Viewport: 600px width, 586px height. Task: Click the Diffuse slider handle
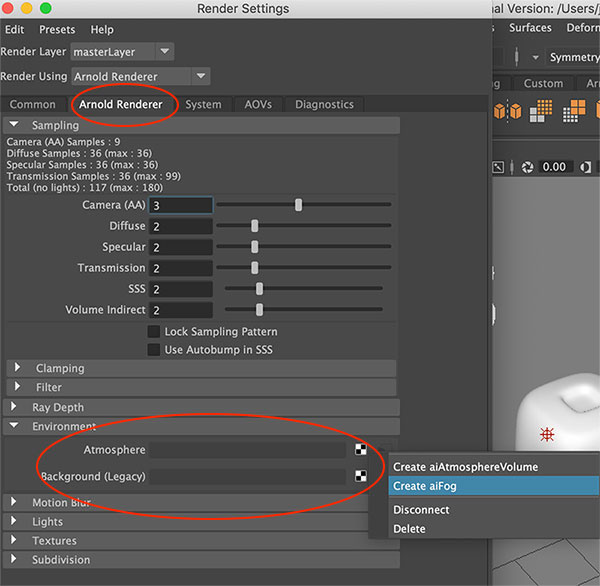pos(254,226)
